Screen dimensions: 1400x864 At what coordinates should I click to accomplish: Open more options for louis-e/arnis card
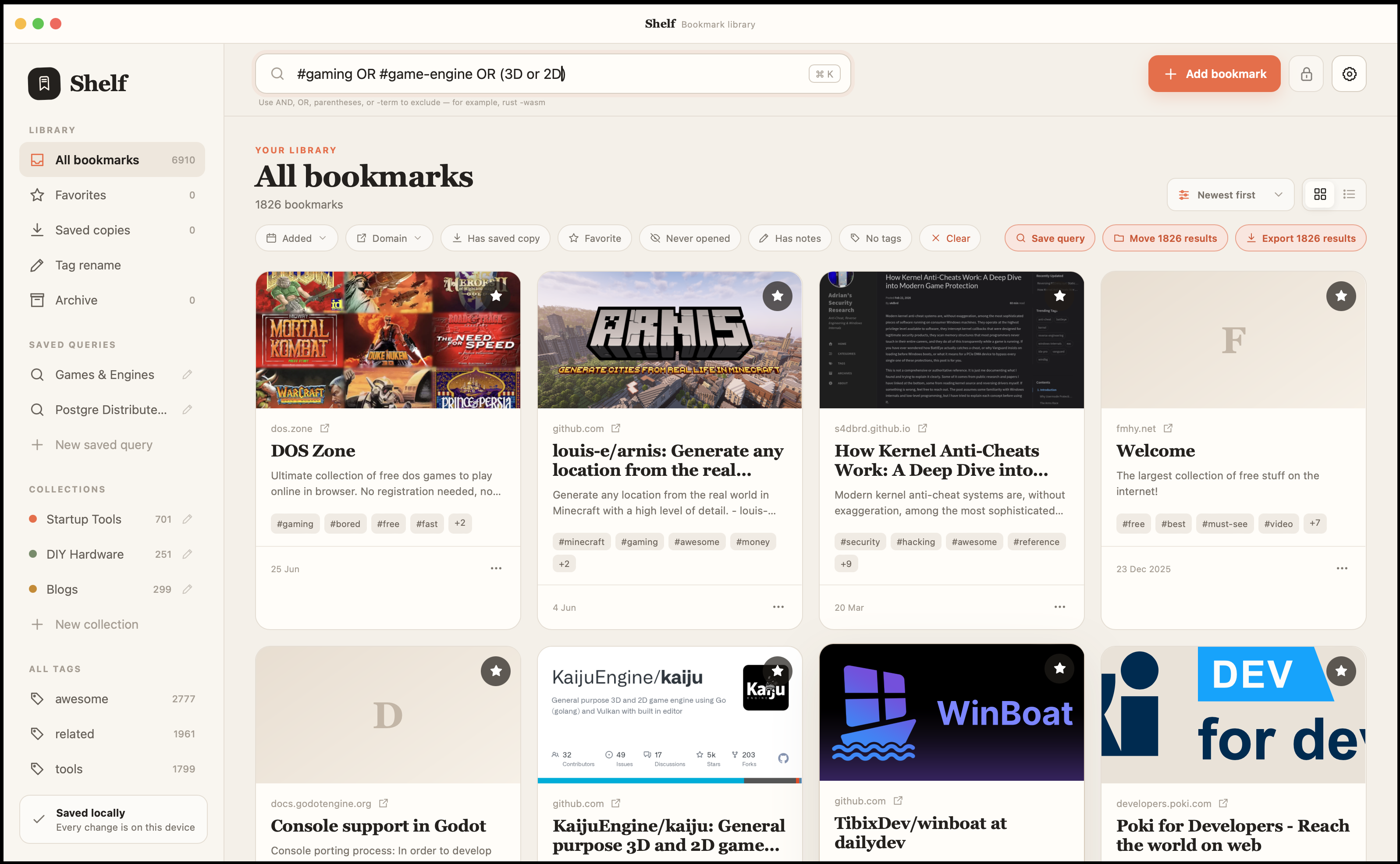pyautogui.click(x=778, y=607)
